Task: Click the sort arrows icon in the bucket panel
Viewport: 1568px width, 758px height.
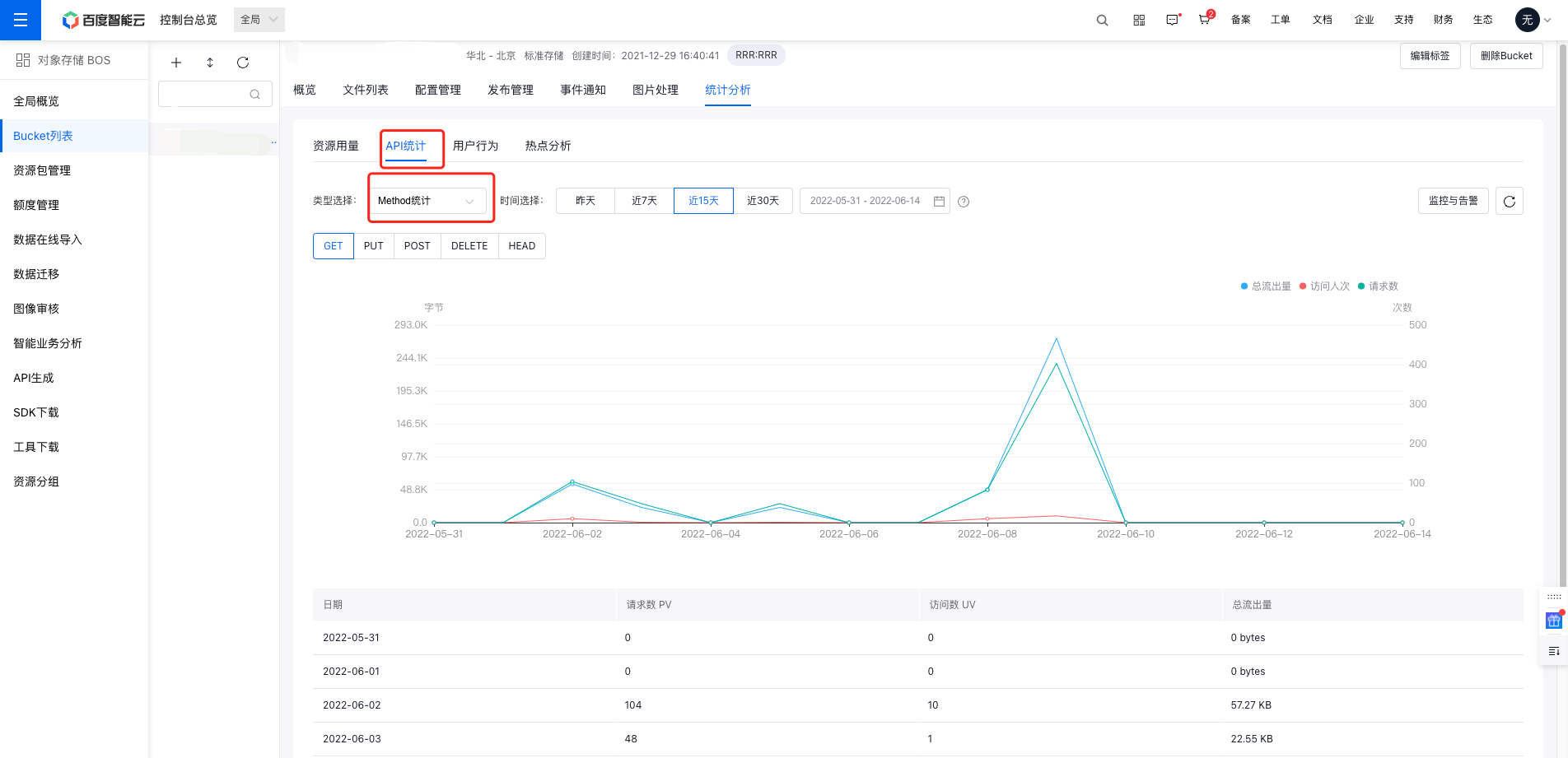Action: [x=210, y=63]
